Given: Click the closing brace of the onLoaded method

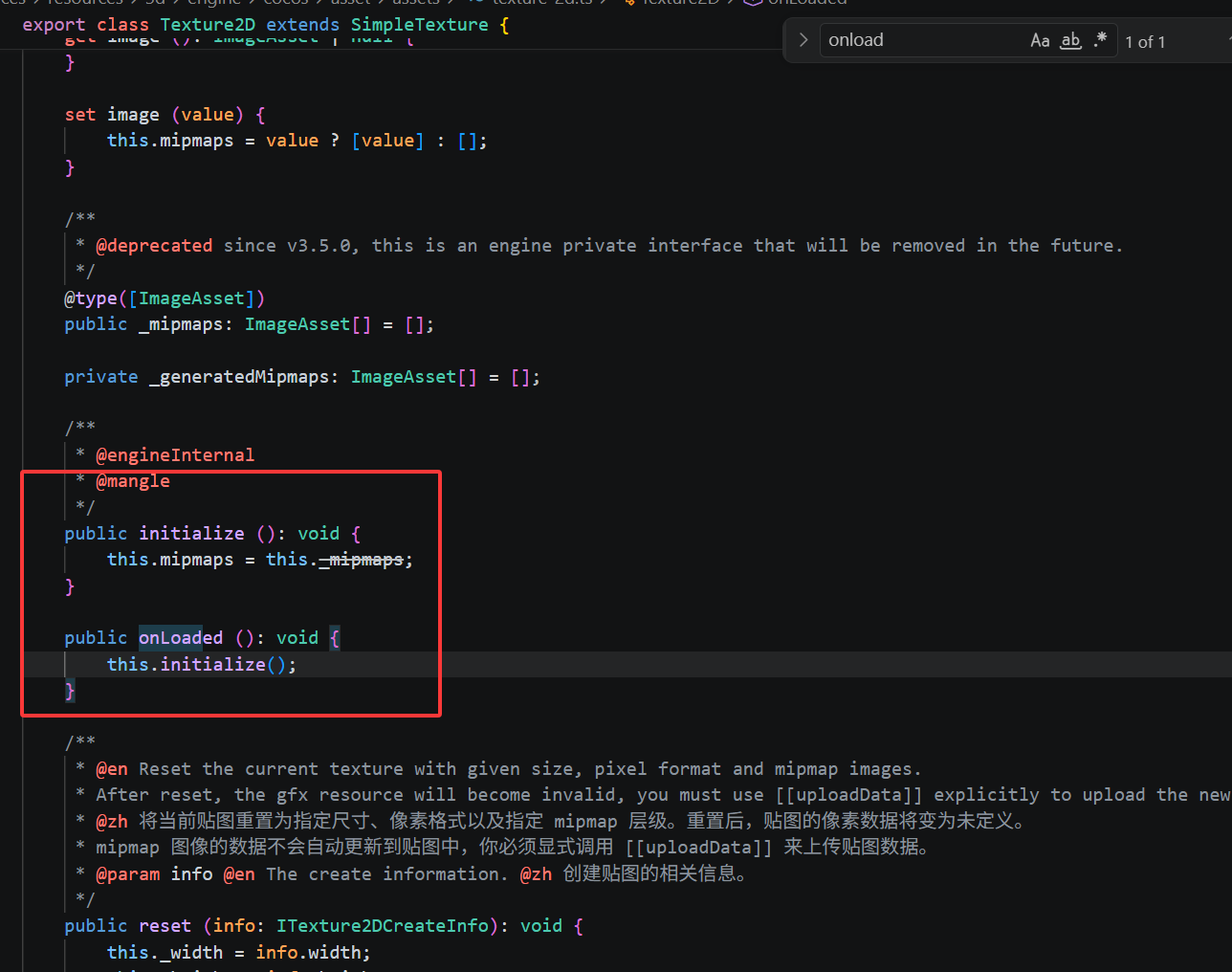Looking at the screenshot, I should 70,691.
